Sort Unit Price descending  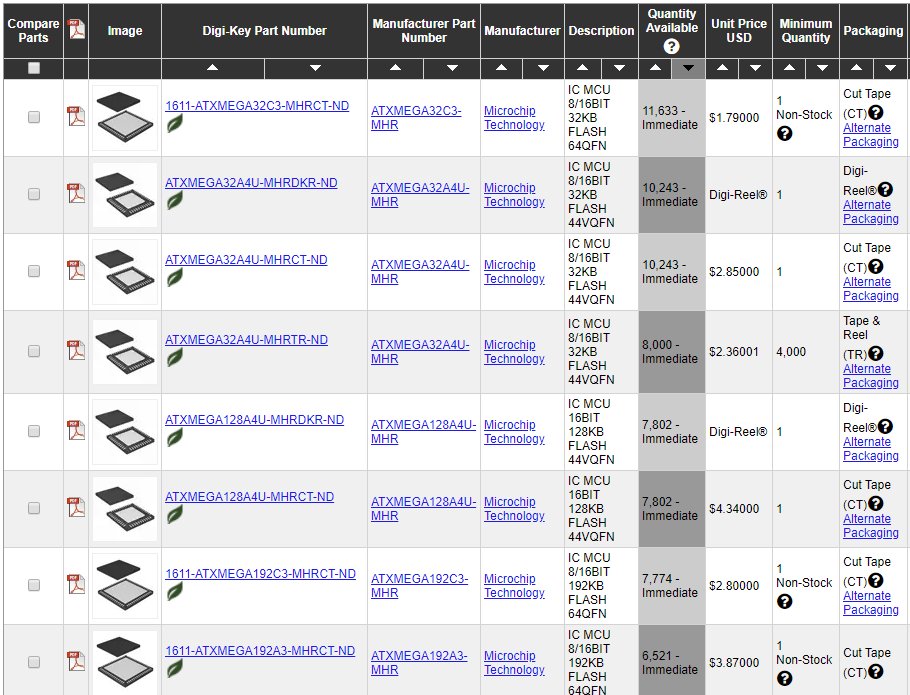(x=755, y=68)
